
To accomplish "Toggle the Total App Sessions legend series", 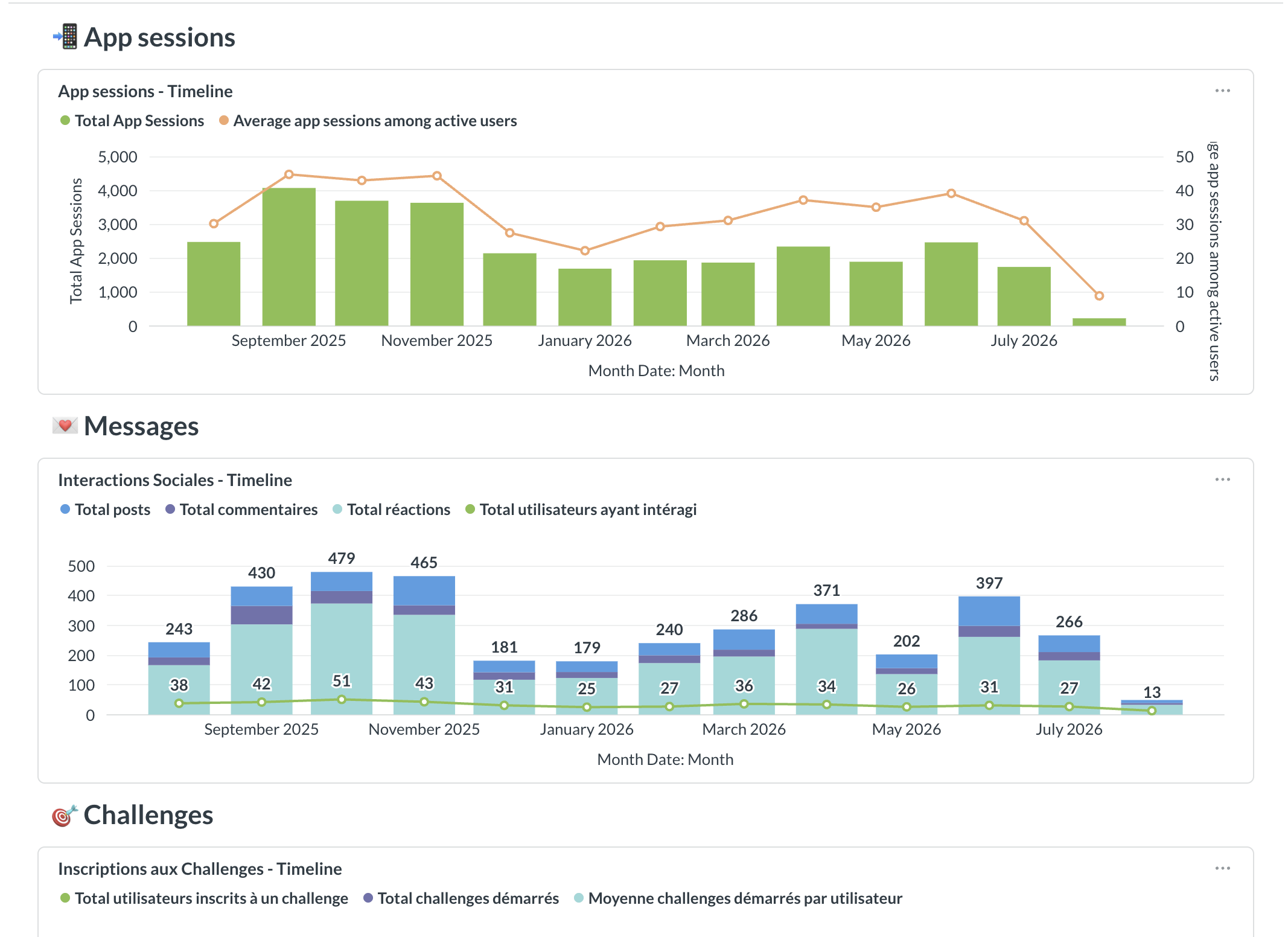I will tap(132, 121).
